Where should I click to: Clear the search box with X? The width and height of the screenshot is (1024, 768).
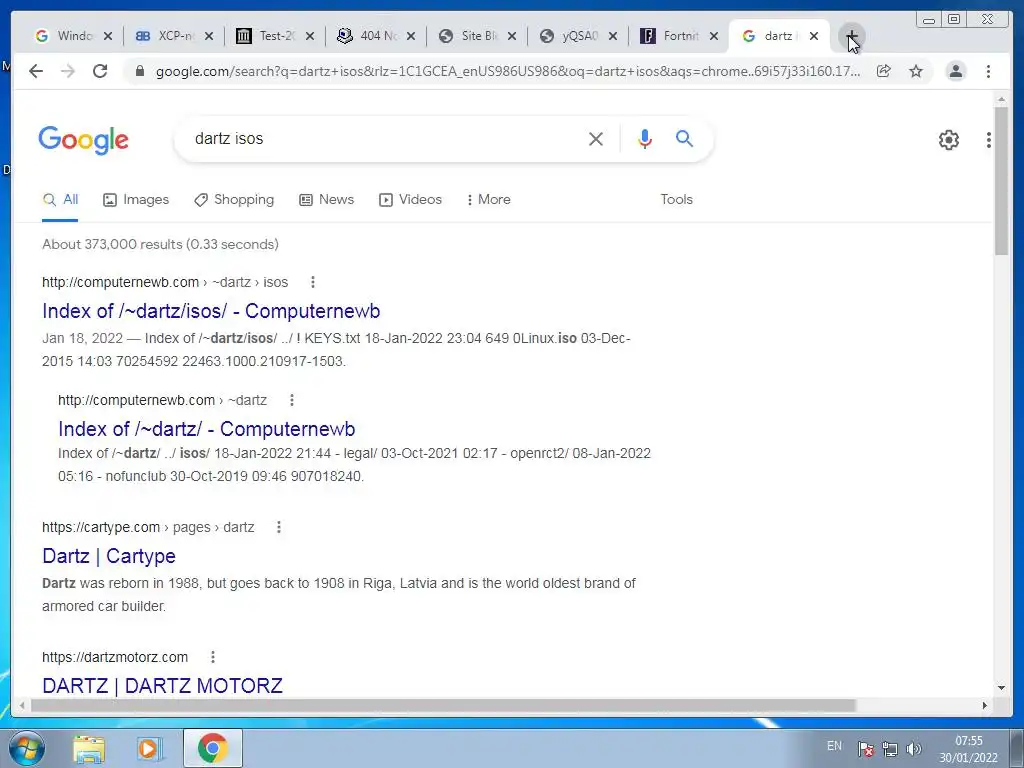596,138
